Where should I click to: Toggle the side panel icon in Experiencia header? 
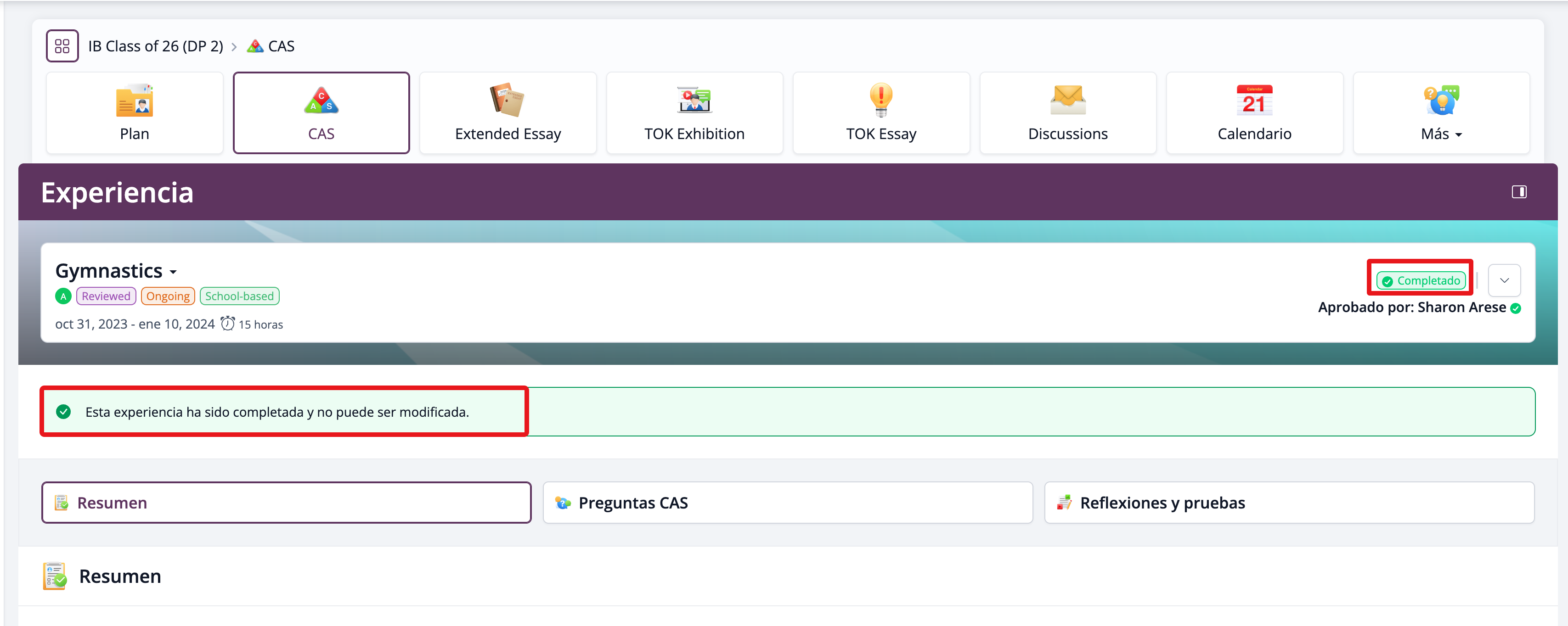coord(1519,192)
